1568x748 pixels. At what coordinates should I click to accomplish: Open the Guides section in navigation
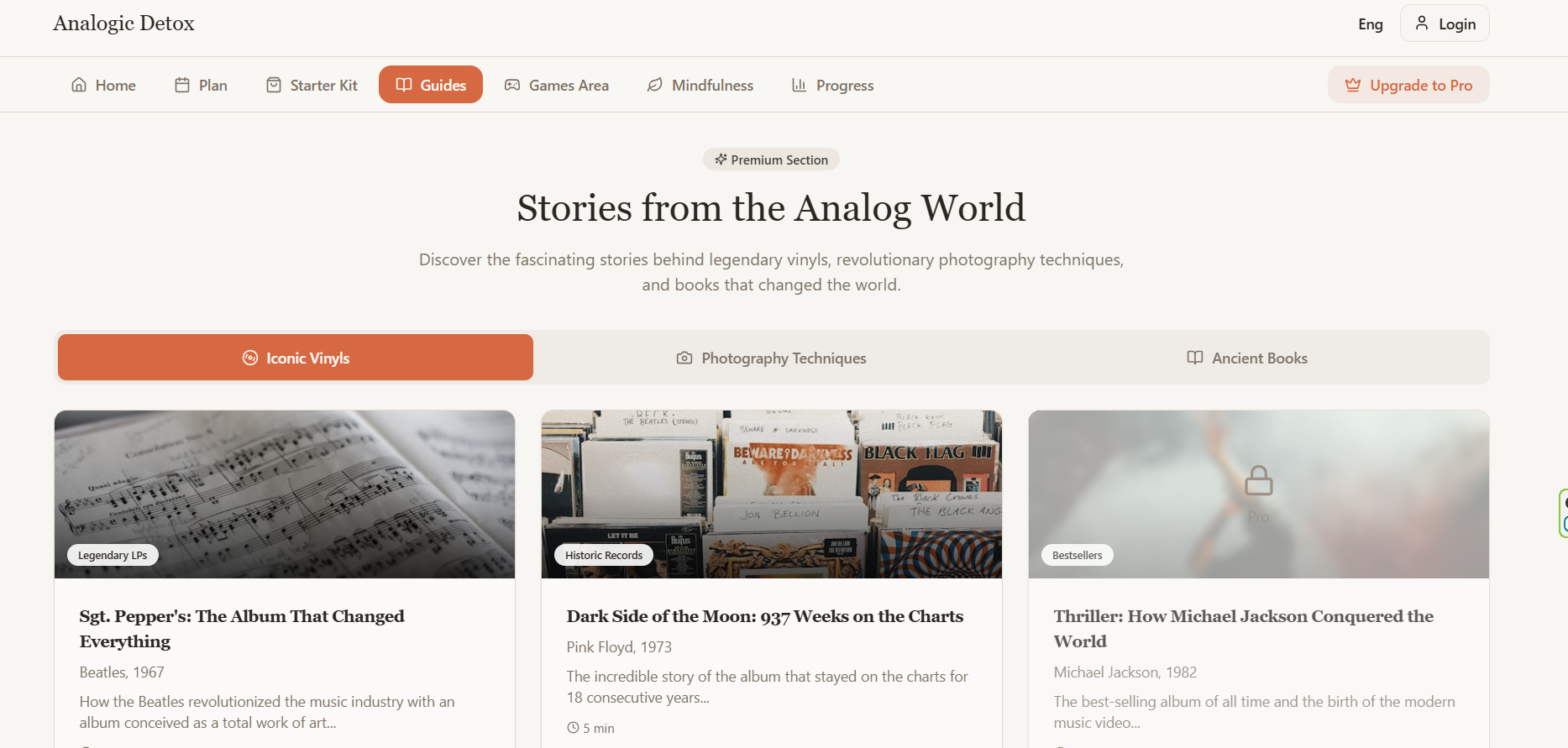[431, 85]
